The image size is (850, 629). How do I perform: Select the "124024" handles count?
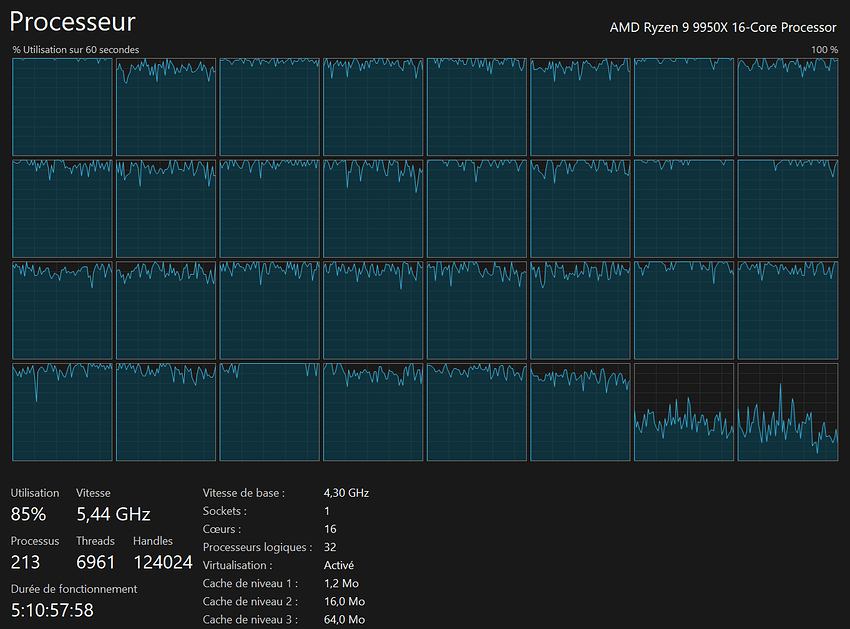[163, 562]
